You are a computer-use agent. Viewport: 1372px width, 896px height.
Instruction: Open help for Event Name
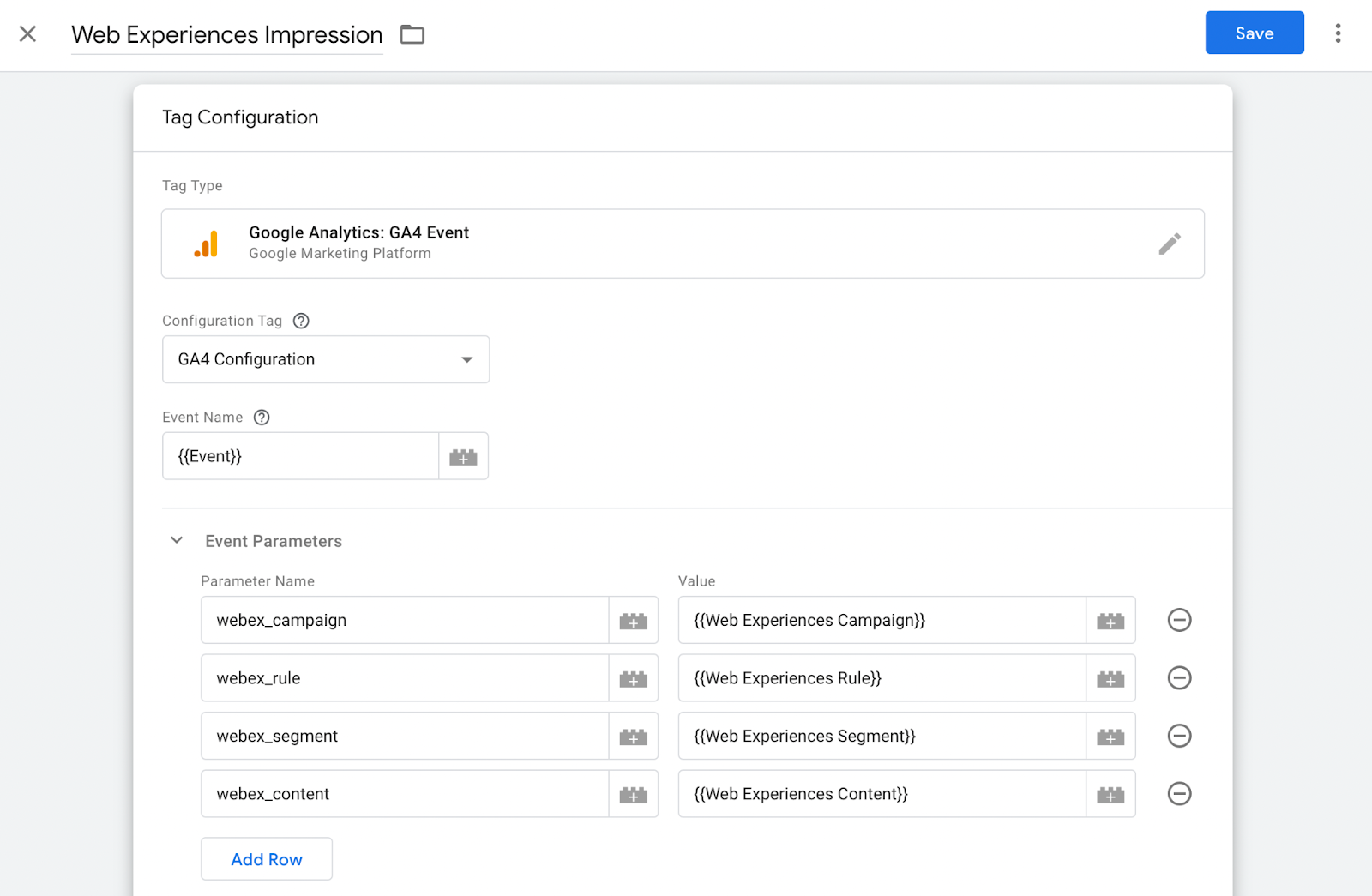(262, 418)
